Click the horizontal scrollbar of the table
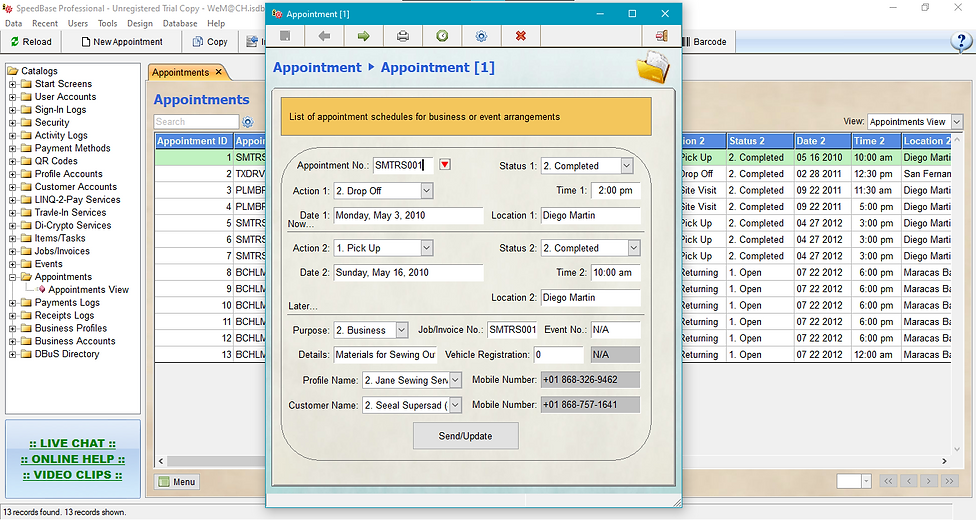 [553, 461]
